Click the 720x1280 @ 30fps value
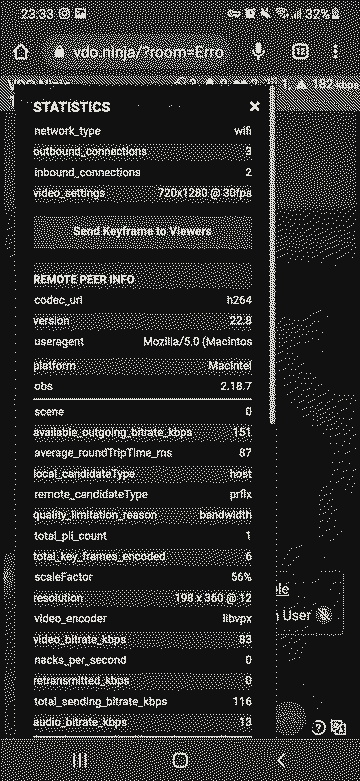The width and height of the screenshot is (360, 781). [x=205, y=193]
